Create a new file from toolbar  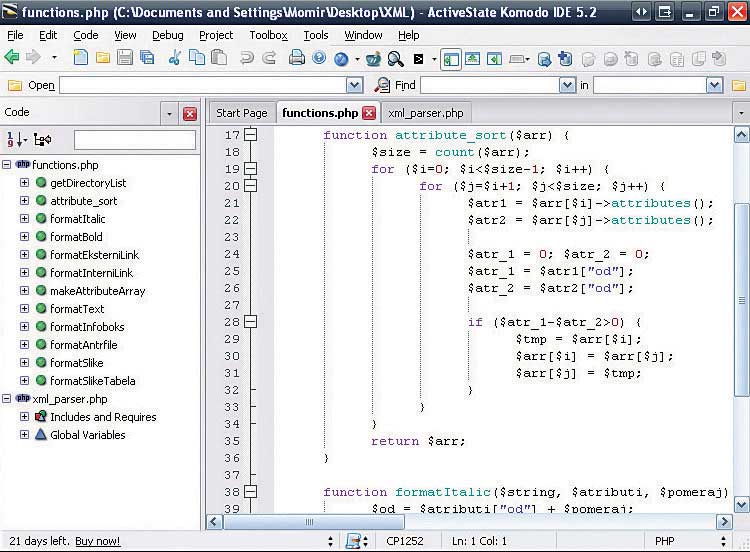[x=81, y=58]
